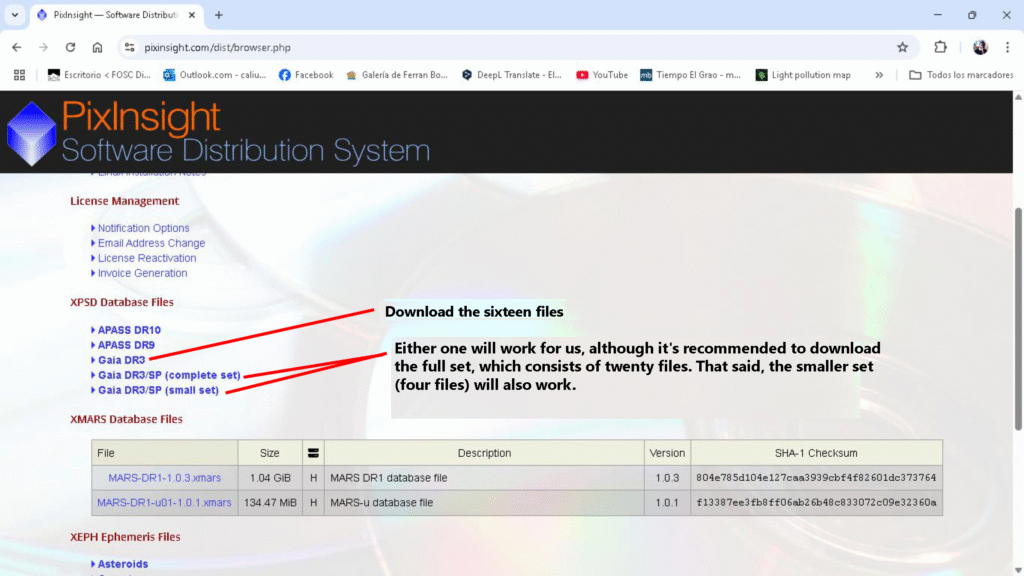This screenshot has width=1024, height=576.
Task: Open Invoice Generation link
Action: tap(142, 273)
